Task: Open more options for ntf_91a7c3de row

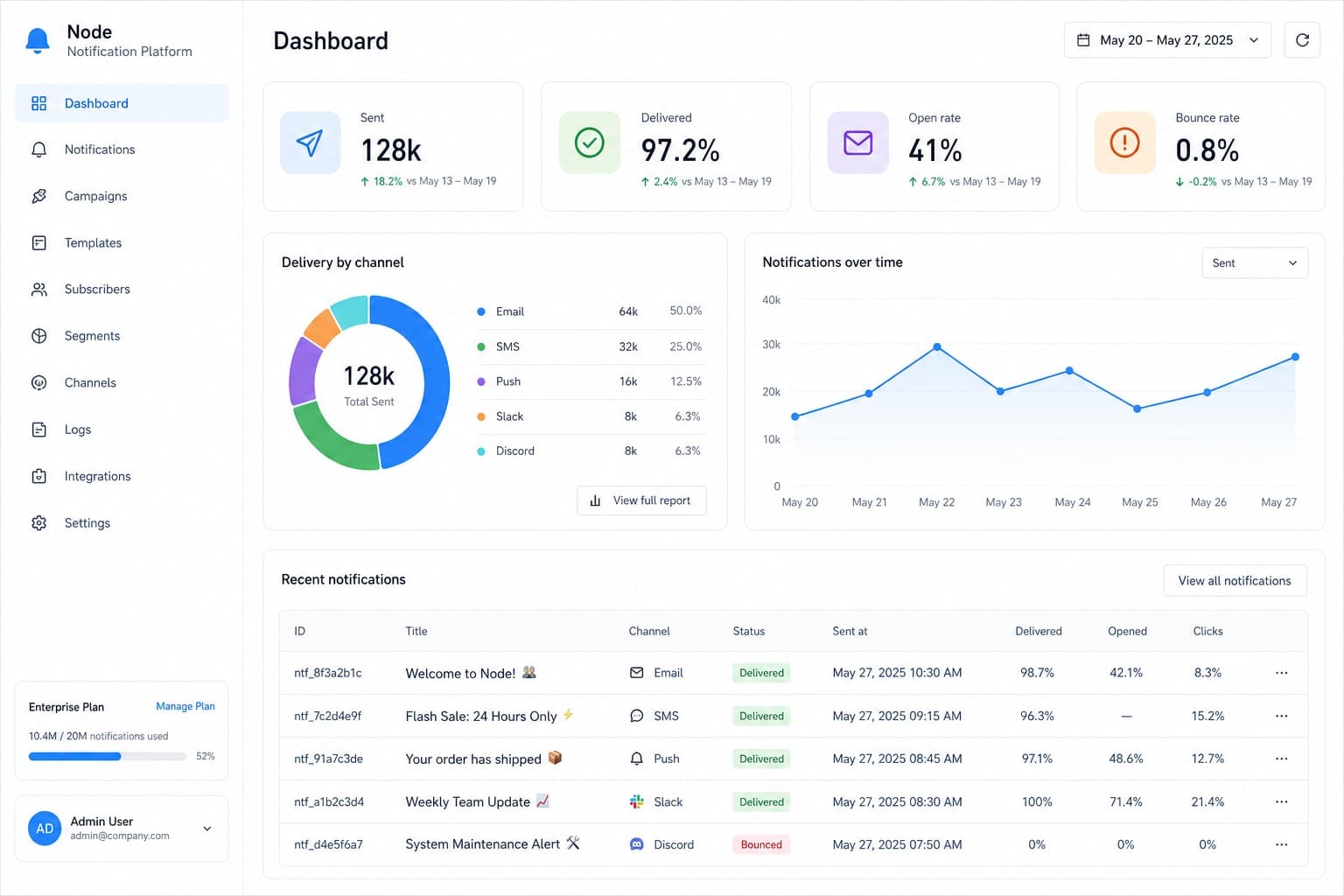Action: [1282, 759]
